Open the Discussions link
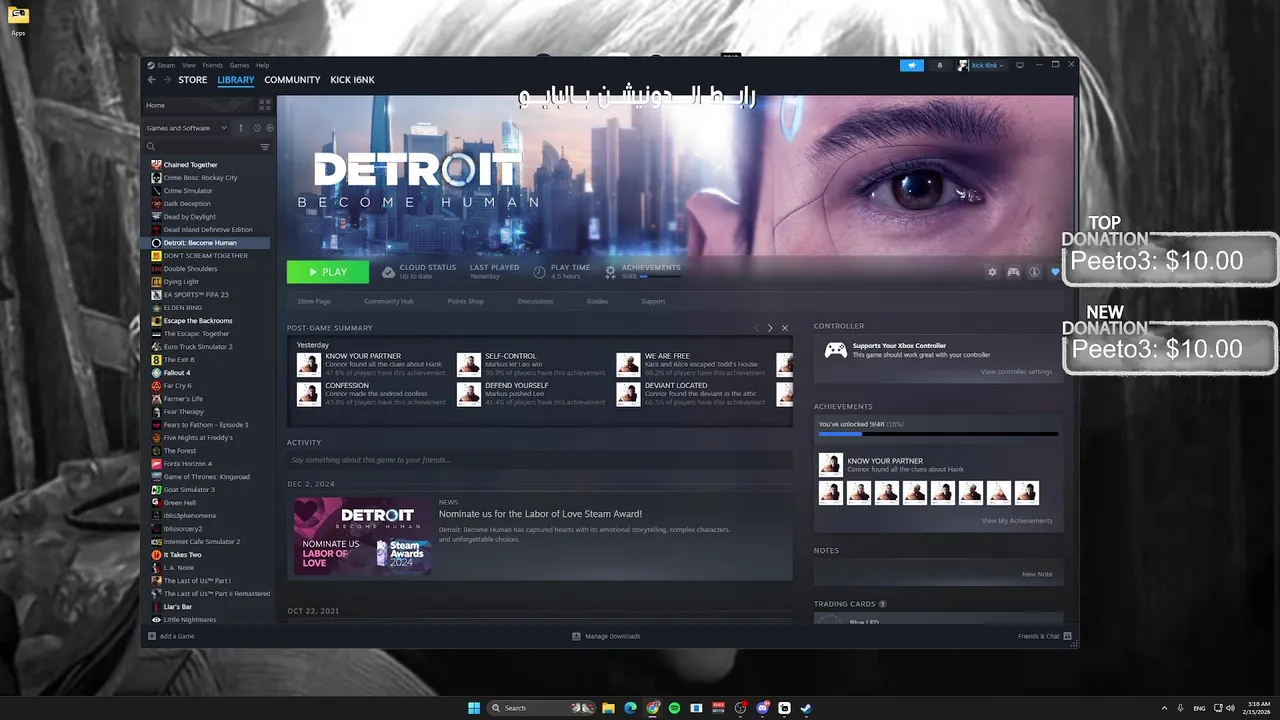The image size is (1280, 720). pyautogui.click(x=535, y=301)
